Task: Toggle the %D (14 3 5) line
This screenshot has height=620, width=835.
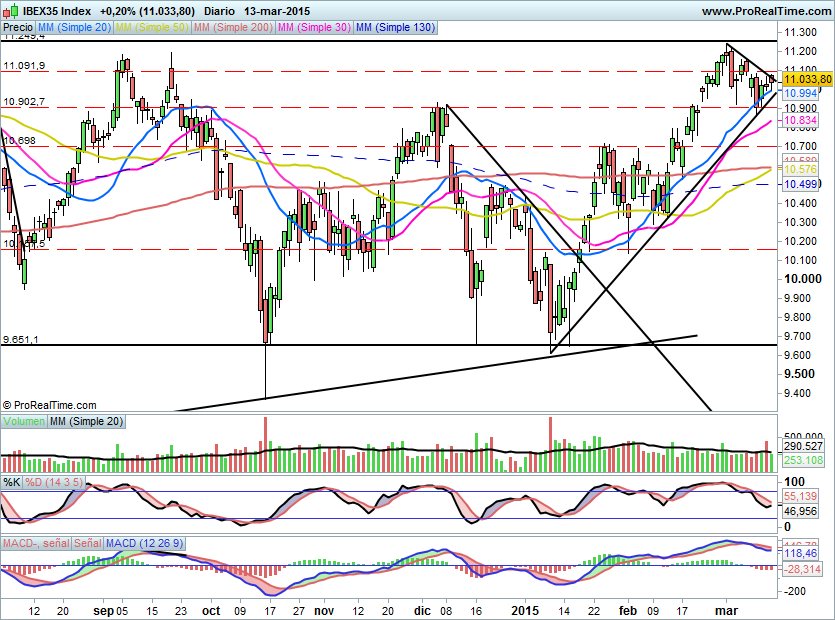Action: click(52, 480)
